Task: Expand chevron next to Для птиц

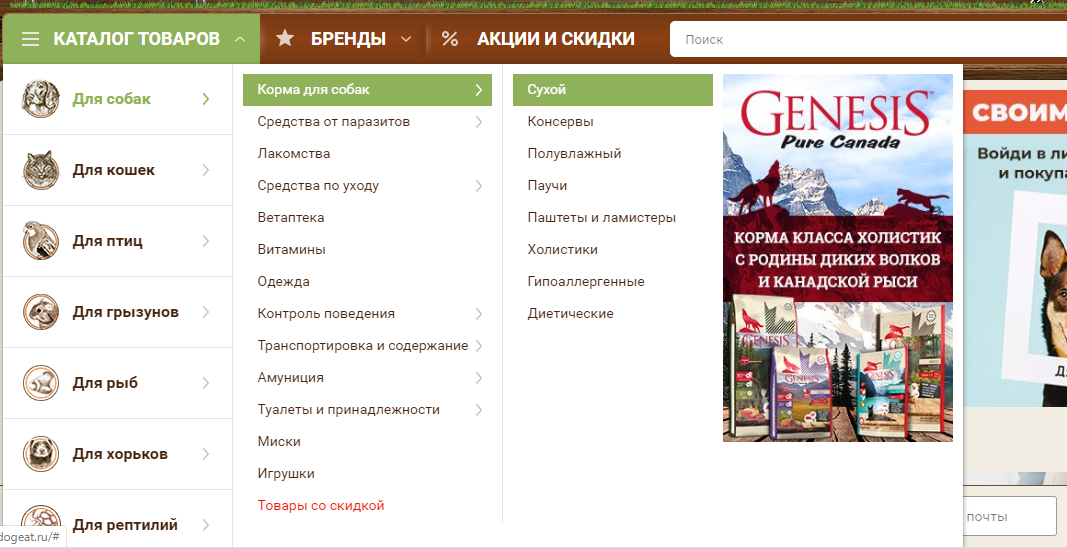Action: coord(206,241)
